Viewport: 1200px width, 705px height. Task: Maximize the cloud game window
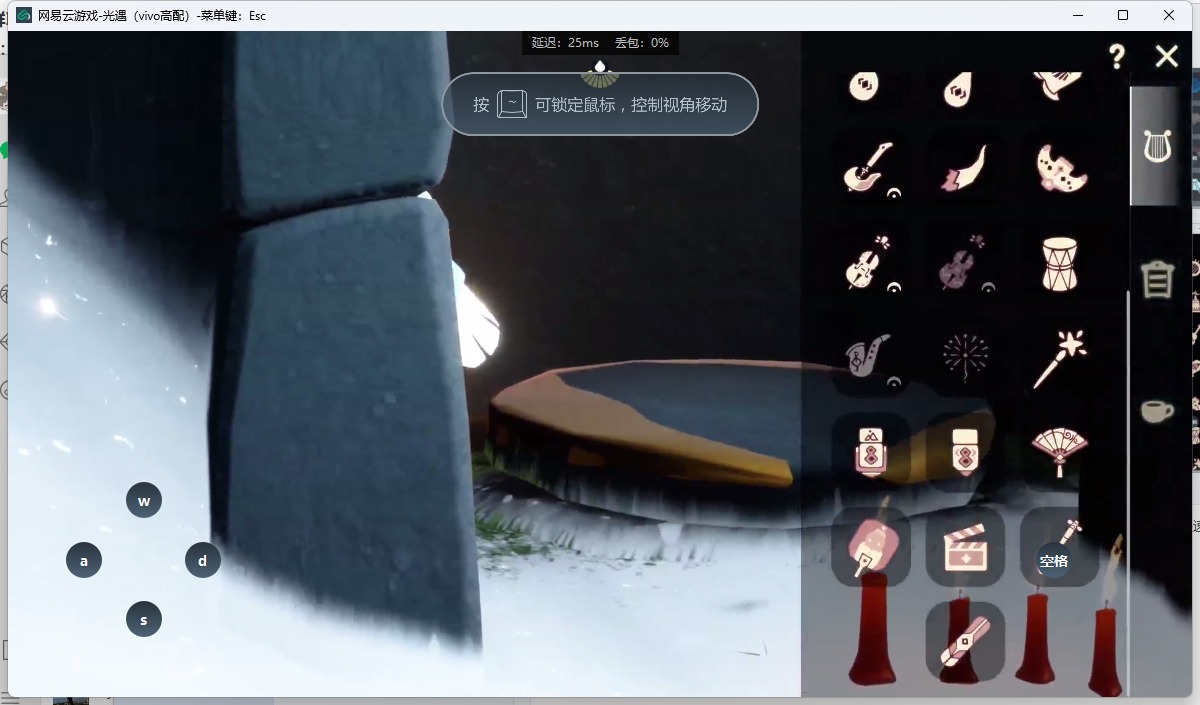[x=1123, y=15]
